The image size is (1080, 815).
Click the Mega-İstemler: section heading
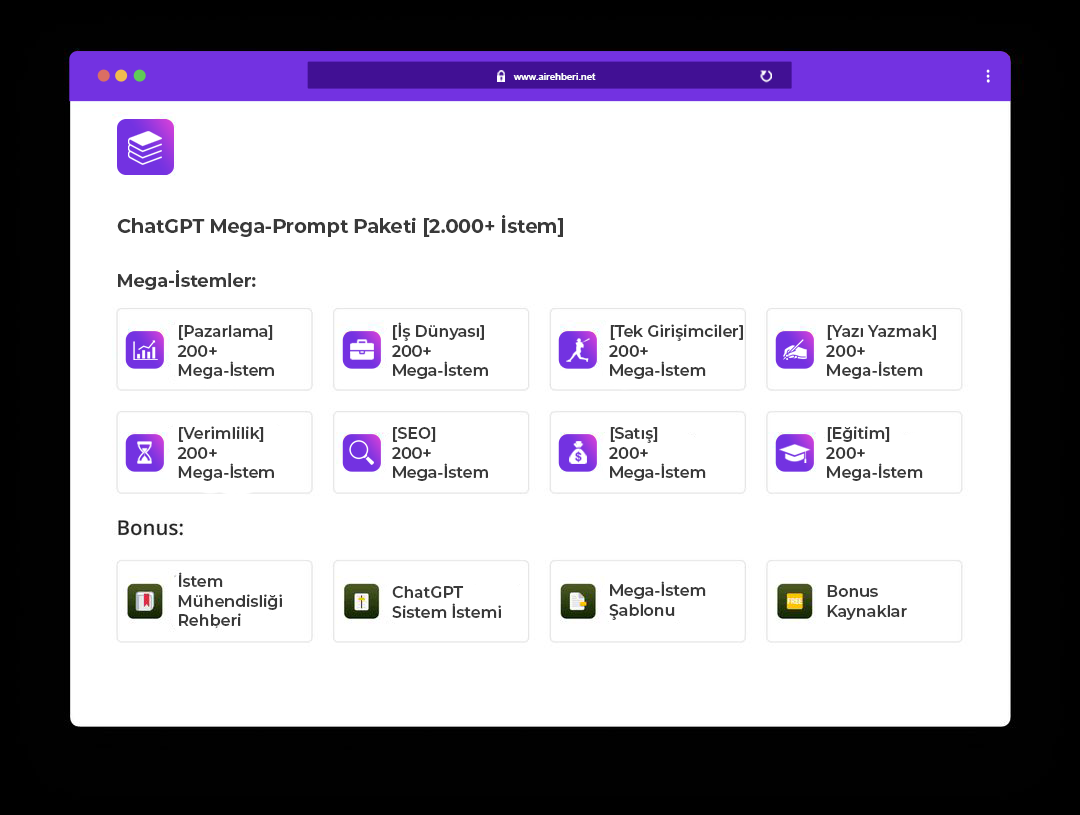click(x=187, y=280)
